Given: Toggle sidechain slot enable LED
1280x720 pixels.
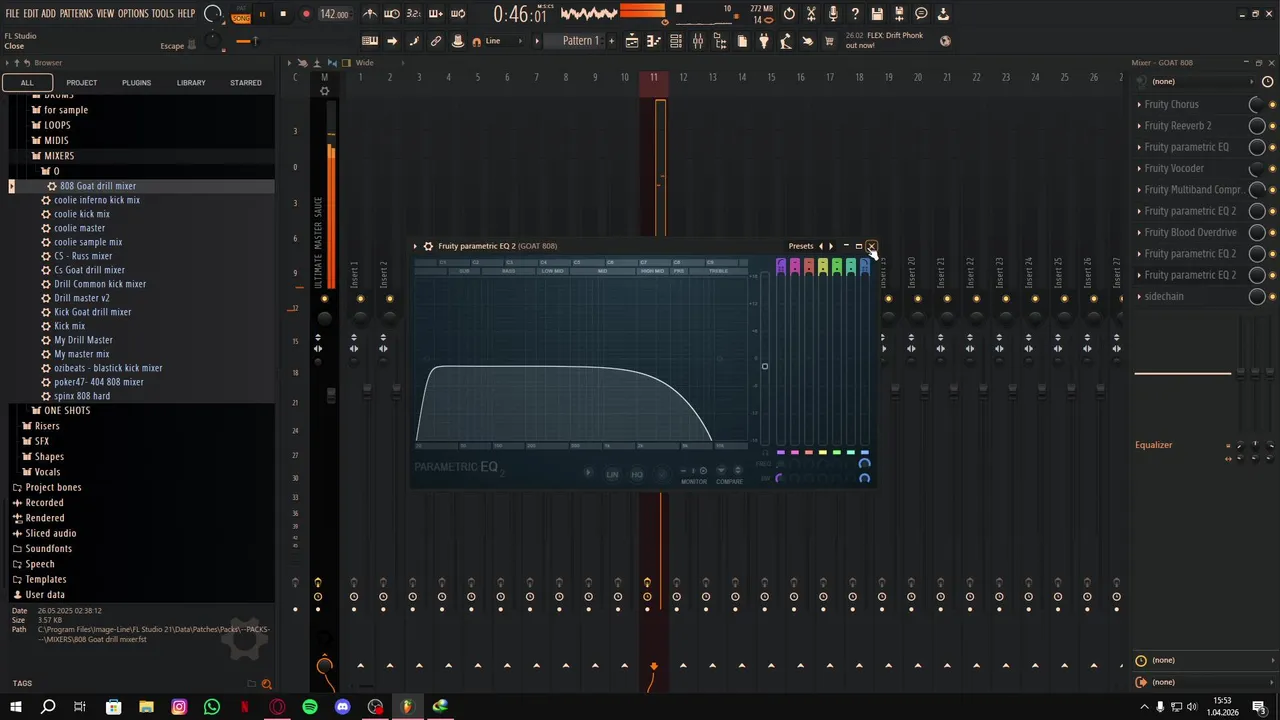Looking at the screenshot, I should (x=1272, y=297).
